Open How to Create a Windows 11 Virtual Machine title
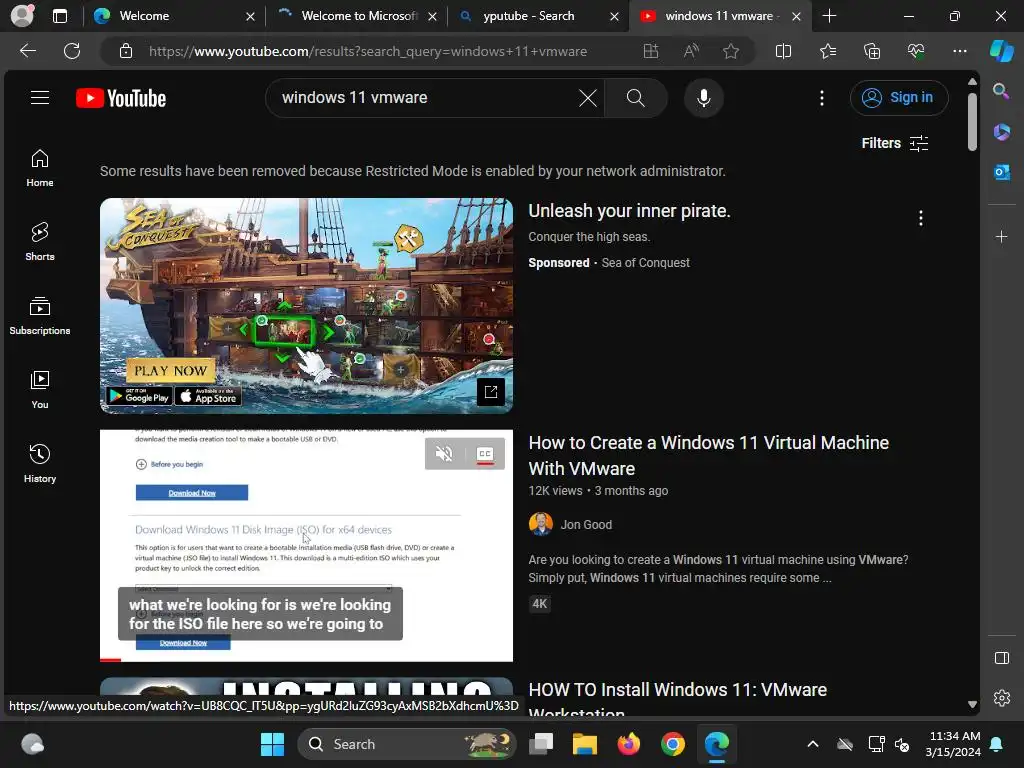Viewport: 1024px width, 768px height. [x=709, y=455]
